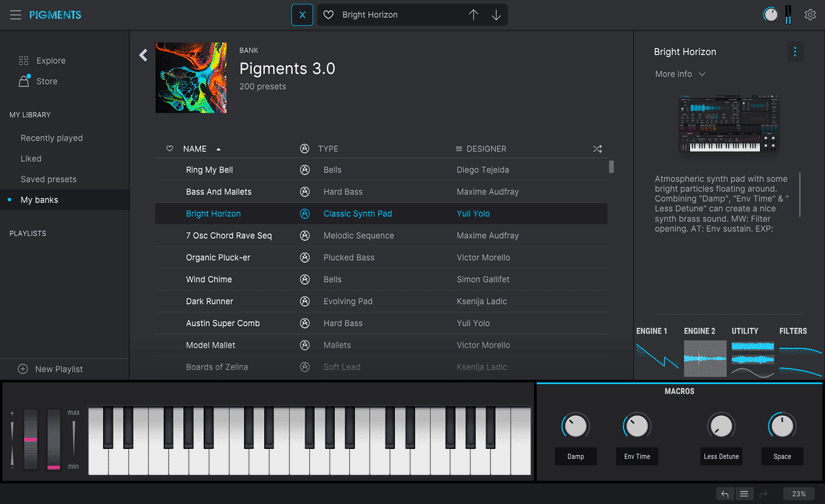Click pitch bend wheel
The image size is (825, 504).
[31, 439]
